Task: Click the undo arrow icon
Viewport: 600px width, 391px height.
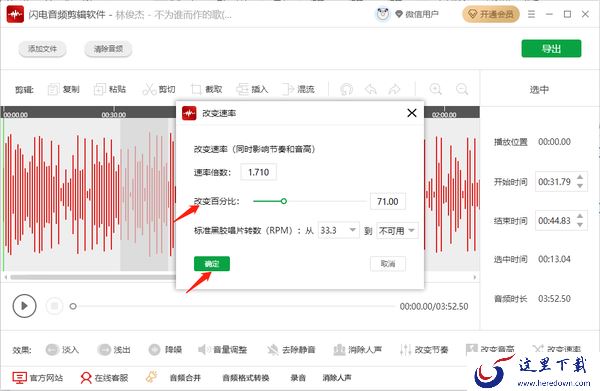Action: [370, 90]
